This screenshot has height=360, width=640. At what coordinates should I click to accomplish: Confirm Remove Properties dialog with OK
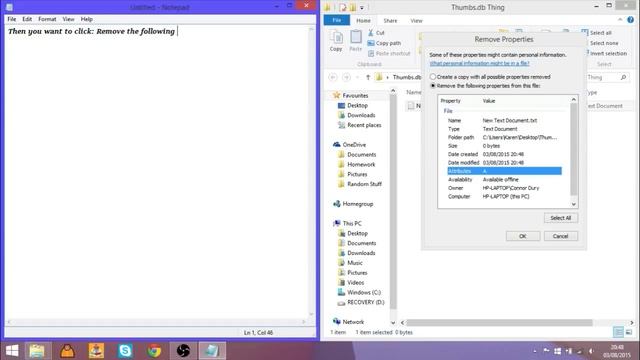522,236
